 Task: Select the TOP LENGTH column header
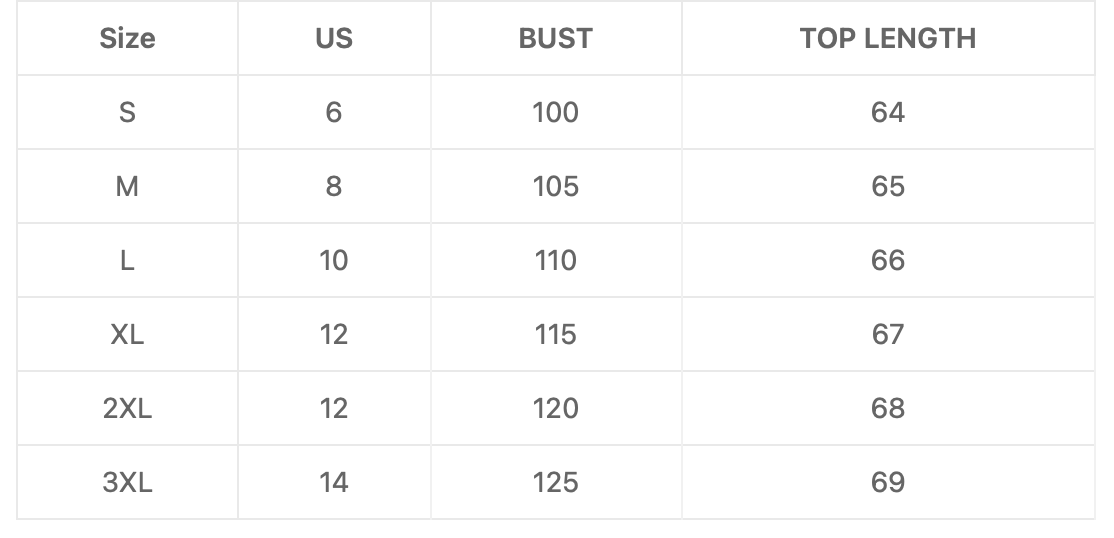(888, 38)
